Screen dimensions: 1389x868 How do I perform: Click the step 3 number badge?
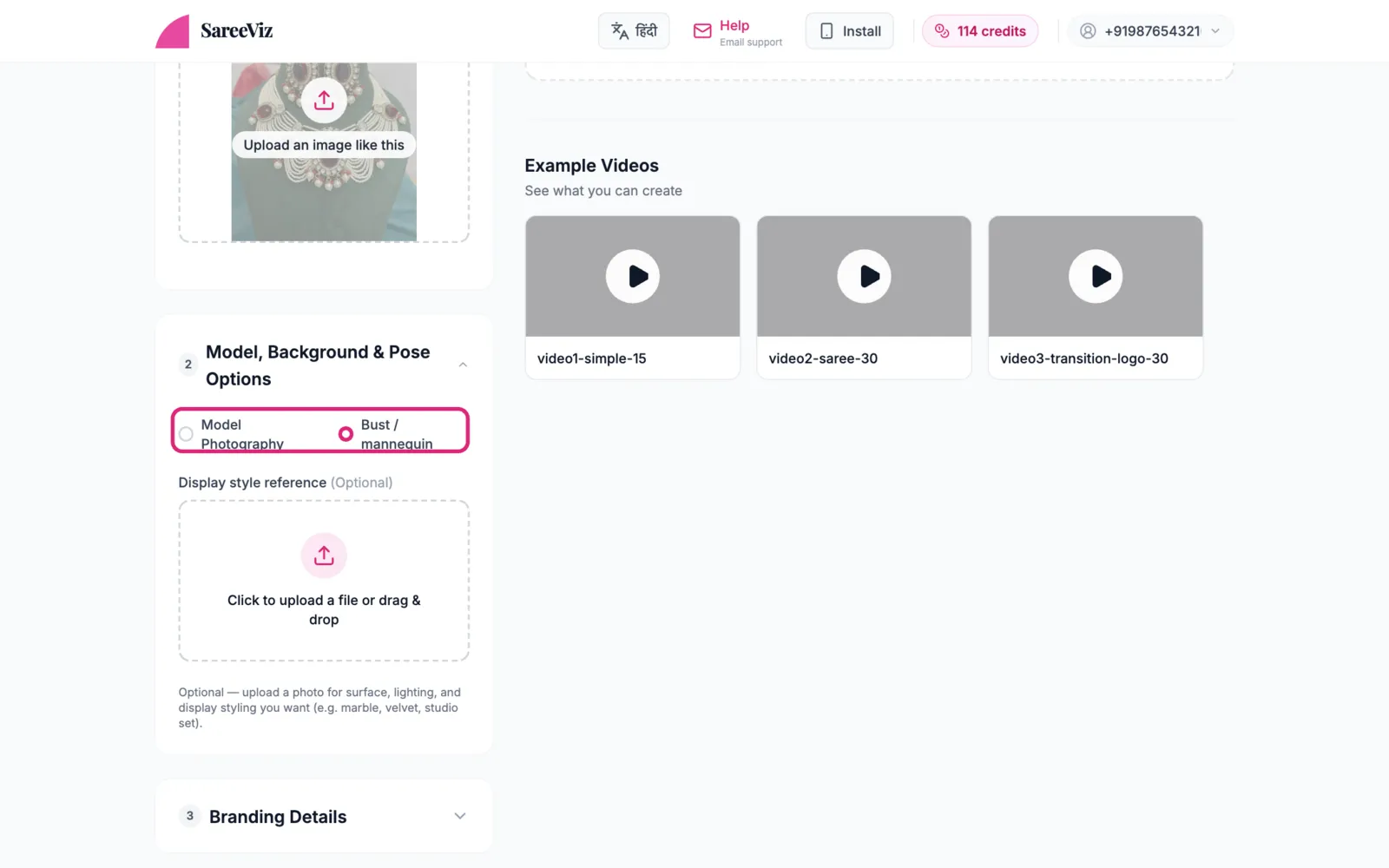(x=189, y=816)
